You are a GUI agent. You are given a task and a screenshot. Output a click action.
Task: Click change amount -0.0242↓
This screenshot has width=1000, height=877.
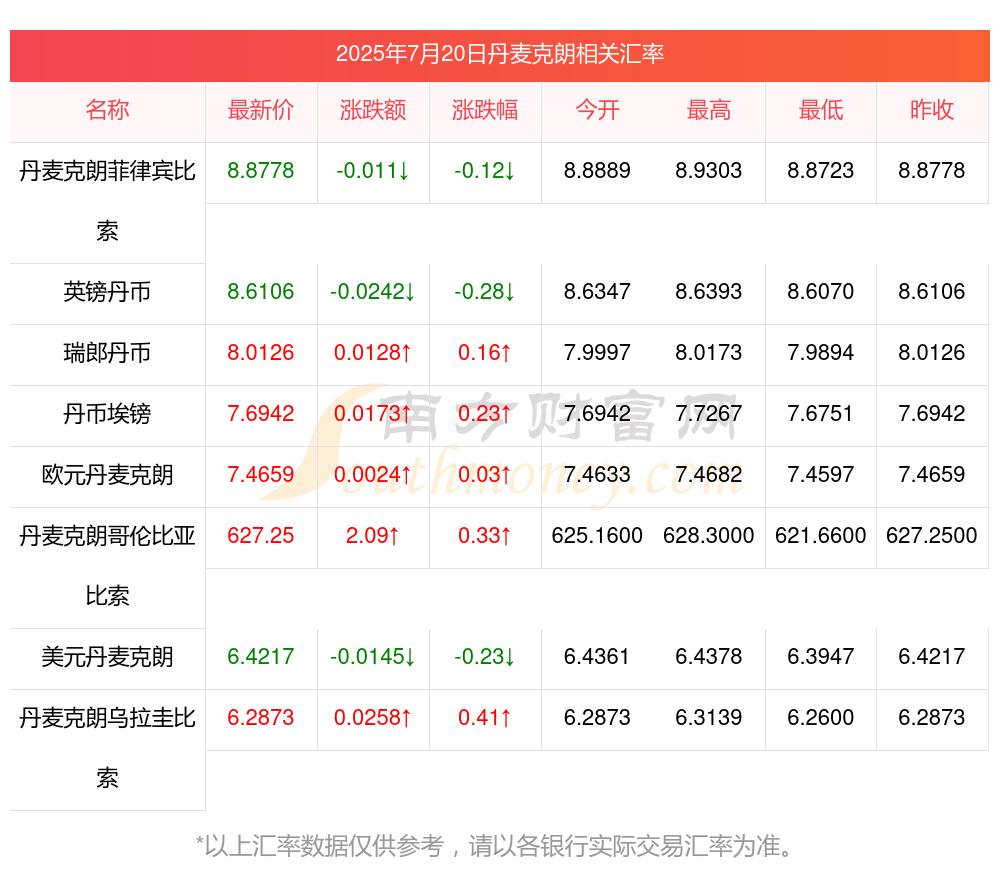[373, 292]
